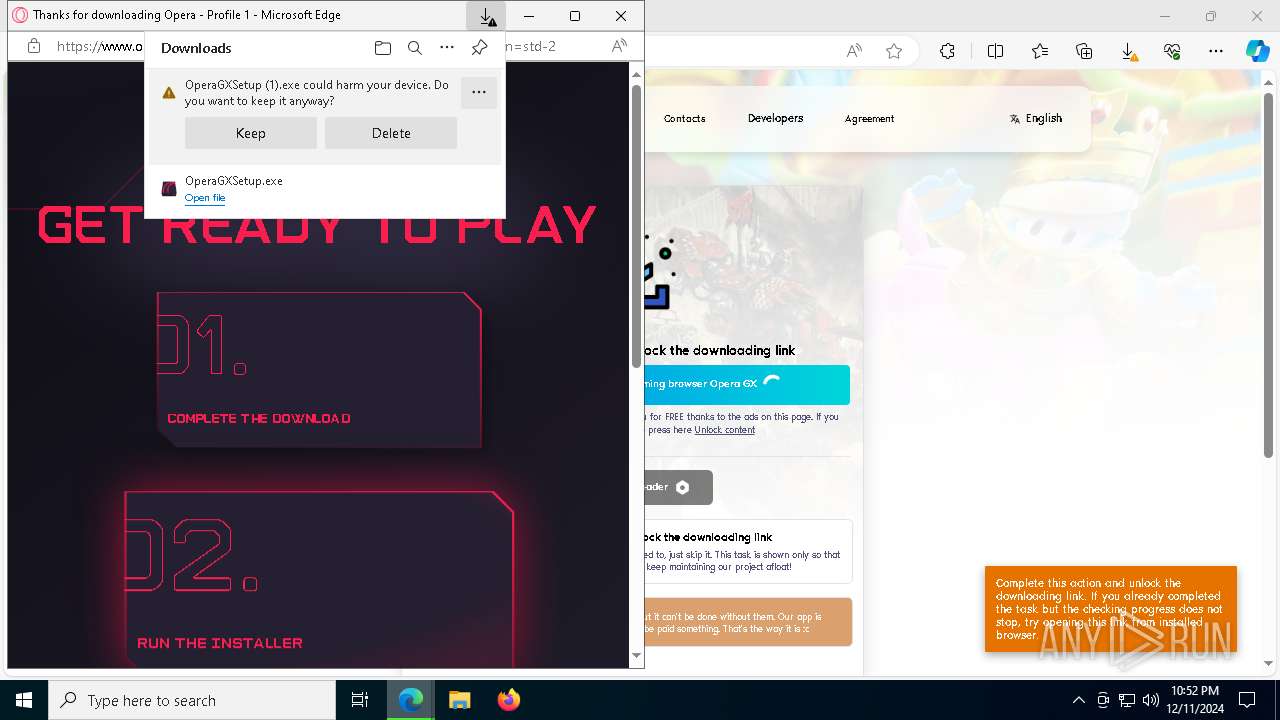1280x720 pixels.
Task: Toggle Split screen icon in Edge toolbar
Action: (x=995, y=51)
